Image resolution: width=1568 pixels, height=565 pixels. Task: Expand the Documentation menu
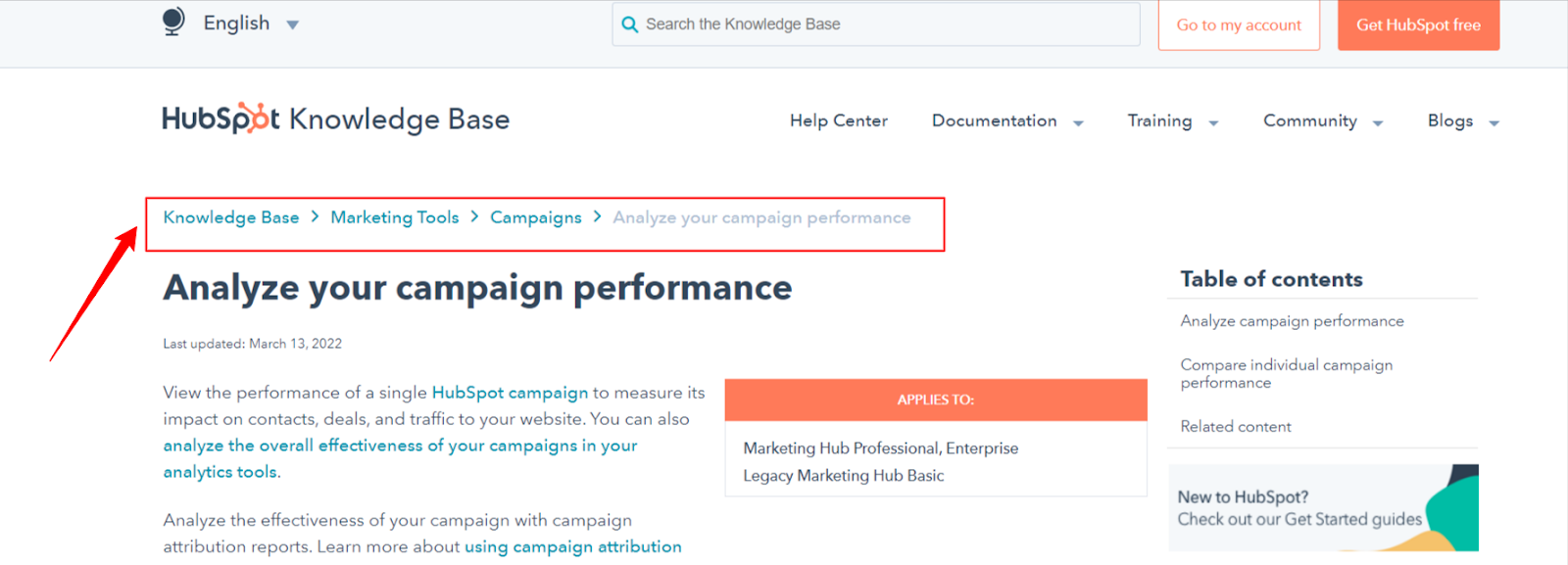point(1006,121)
